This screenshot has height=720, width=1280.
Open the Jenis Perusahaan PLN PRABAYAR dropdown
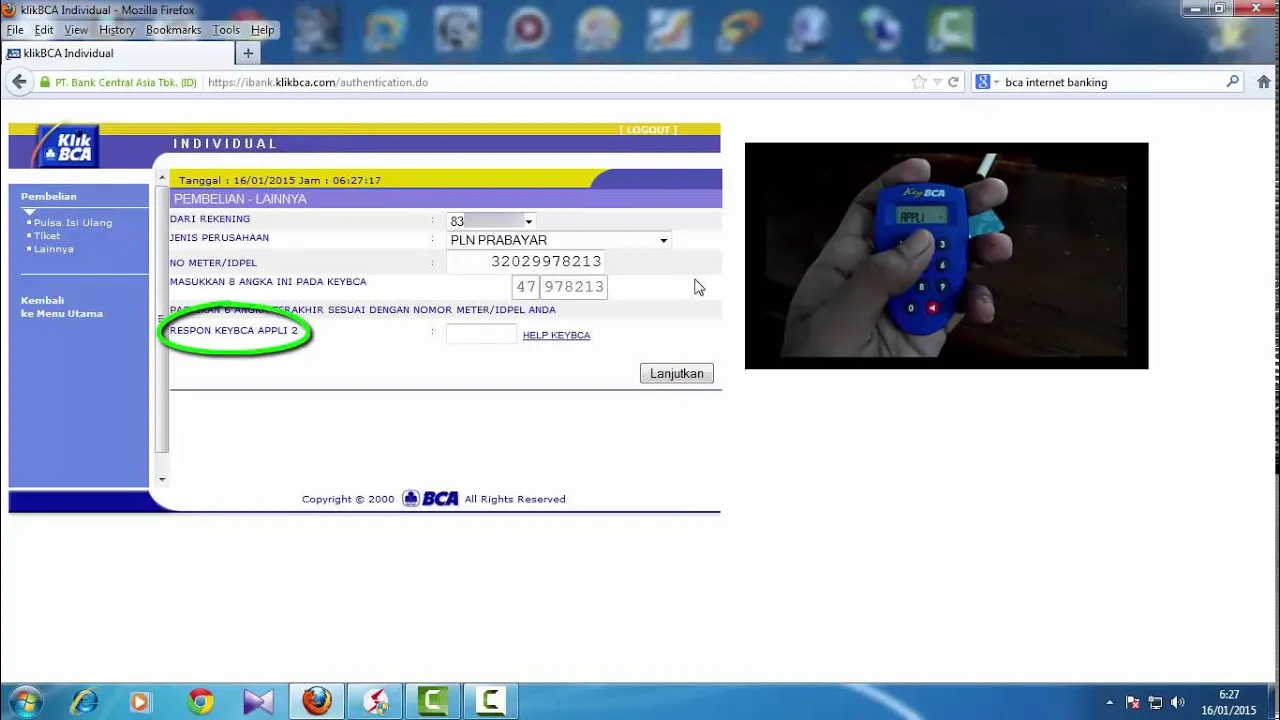pos(558,240)
